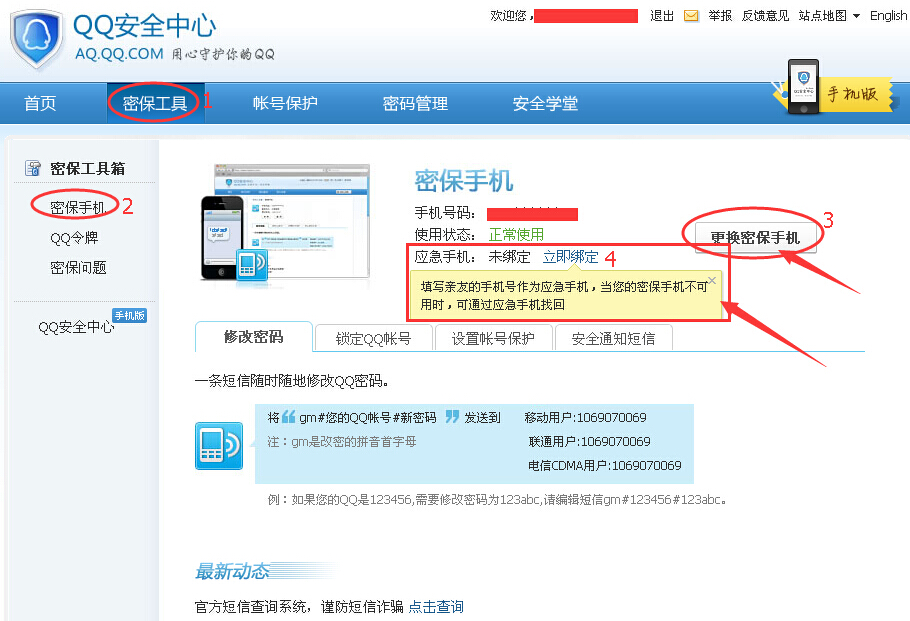Click the 联通用户:1069070069 number

(x=589, y=442)
